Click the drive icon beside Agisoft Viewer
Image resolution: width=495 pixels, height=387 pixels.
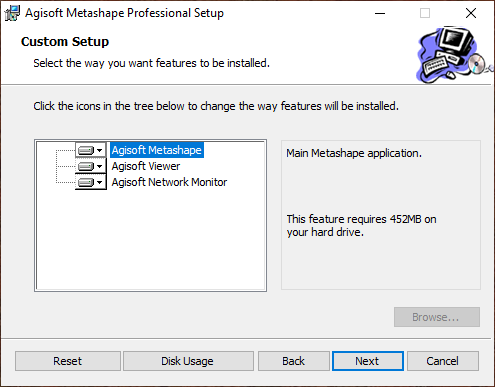click(86, 166)
